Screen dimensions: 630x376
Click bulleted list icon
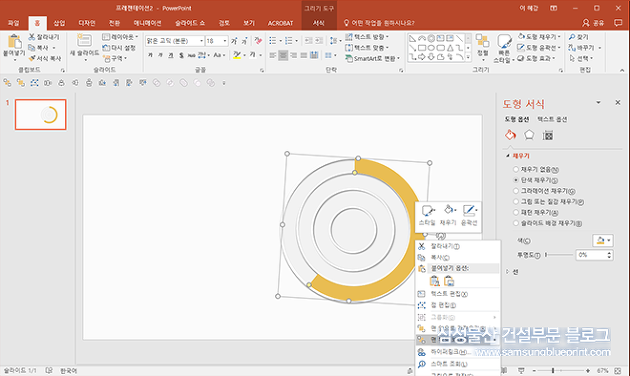(x=273, y=41)
